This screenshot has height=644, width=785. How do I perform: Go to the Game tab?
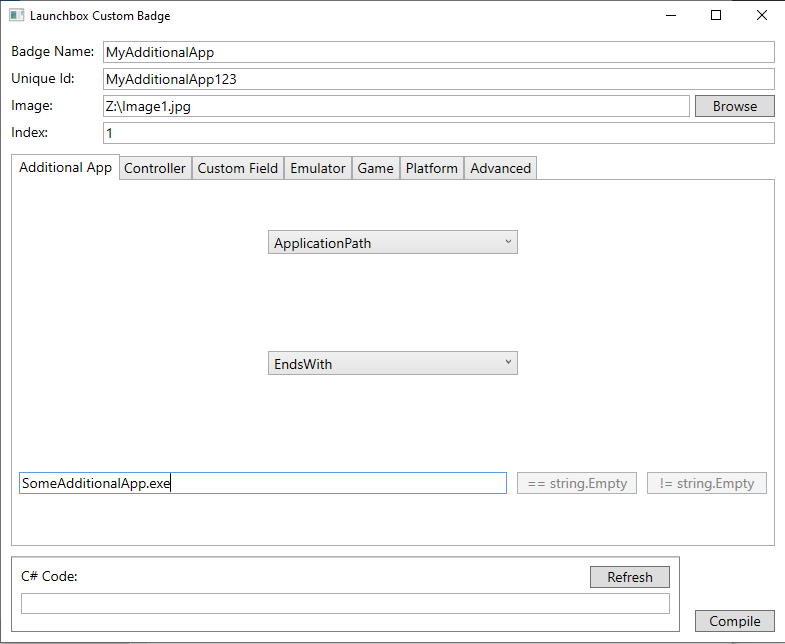point(375,168)
